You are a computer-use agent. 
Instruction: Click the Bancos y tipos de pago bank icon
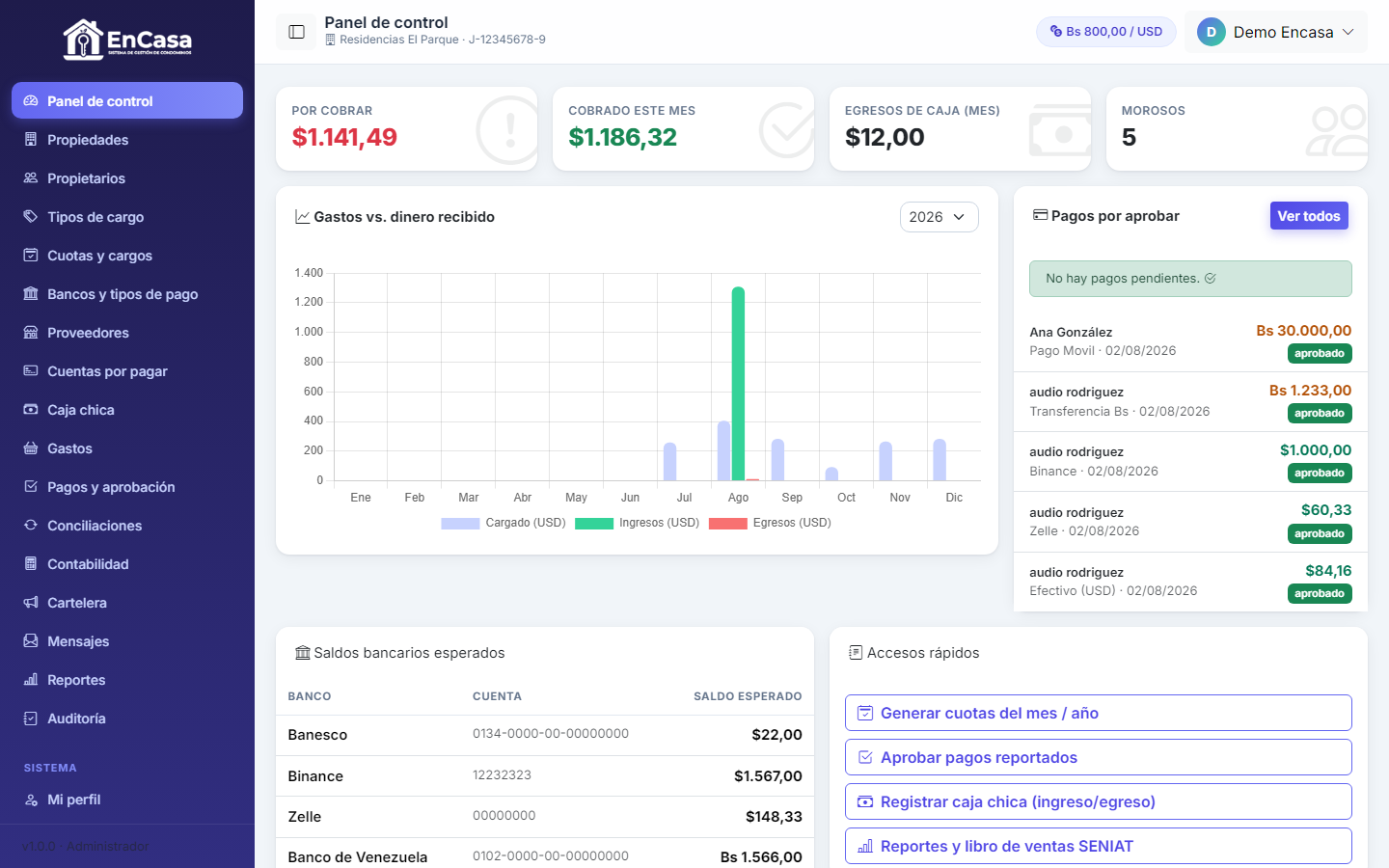pyautogui.click(x=31, y=294)
